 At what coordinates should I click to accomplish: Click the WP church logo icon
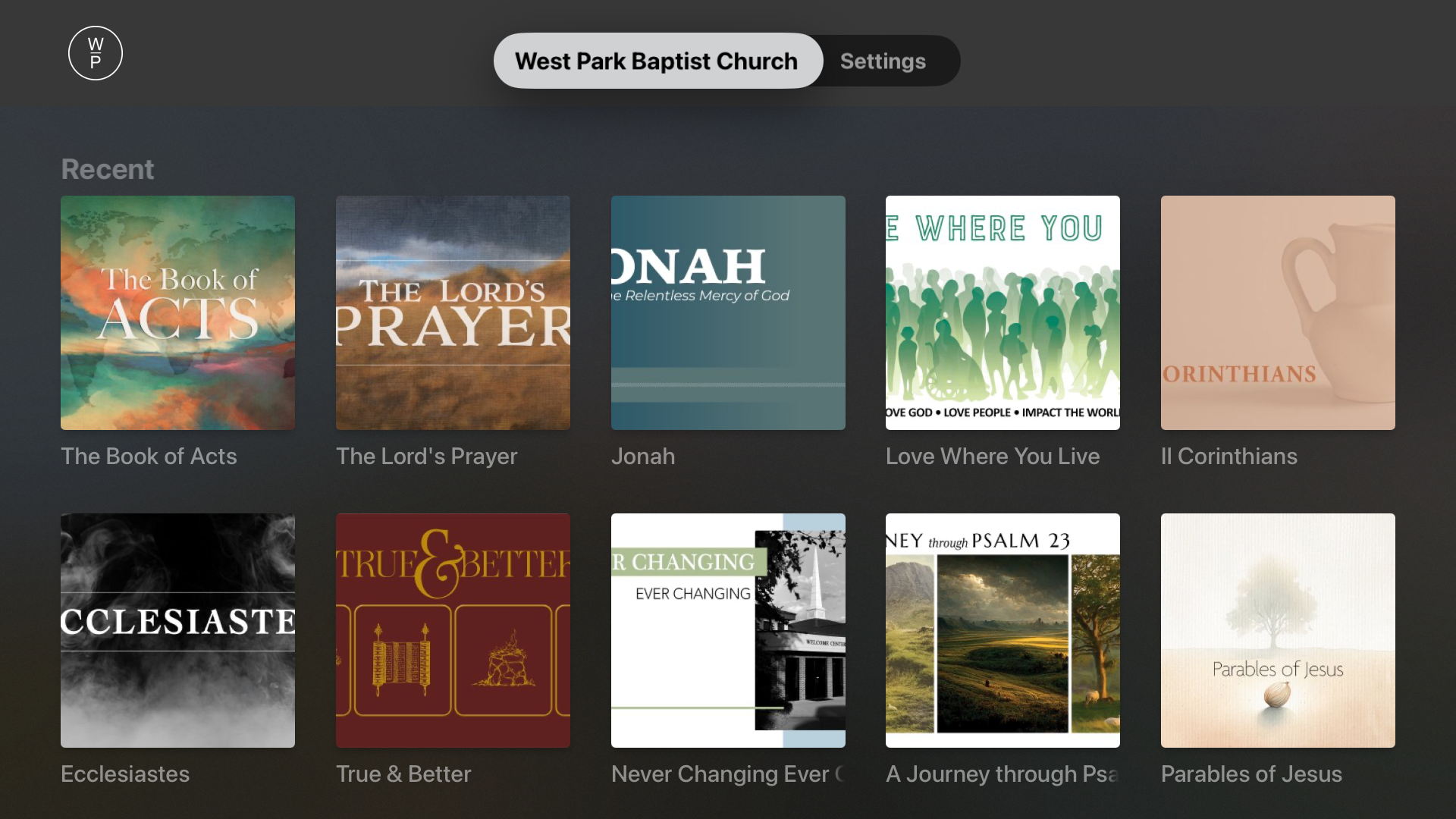pos(96,53)
